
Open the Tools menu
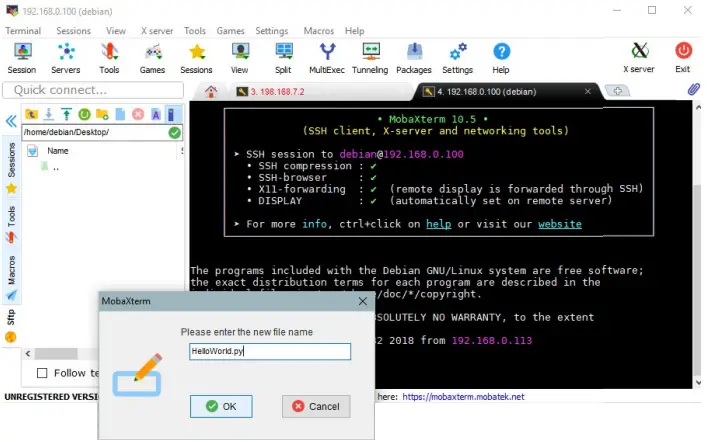point(195,31)
